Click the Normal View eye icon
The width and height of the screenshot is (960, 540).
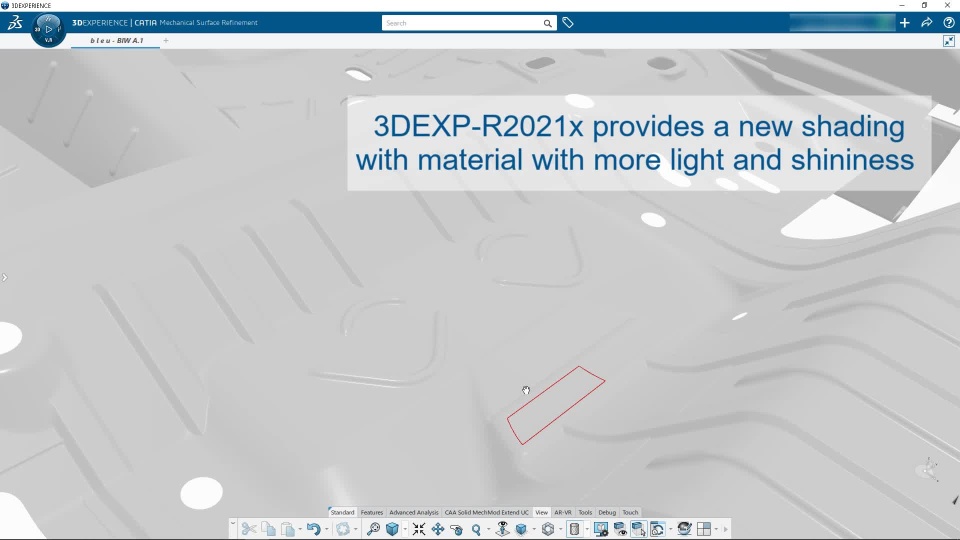click(x=503, y=529)
